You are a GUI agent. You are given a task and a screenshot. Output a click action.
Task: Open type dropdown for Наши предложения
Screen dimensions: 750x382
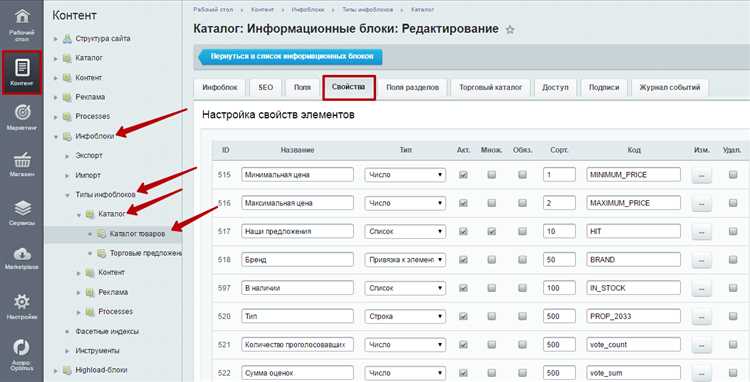tap(405, 231)
